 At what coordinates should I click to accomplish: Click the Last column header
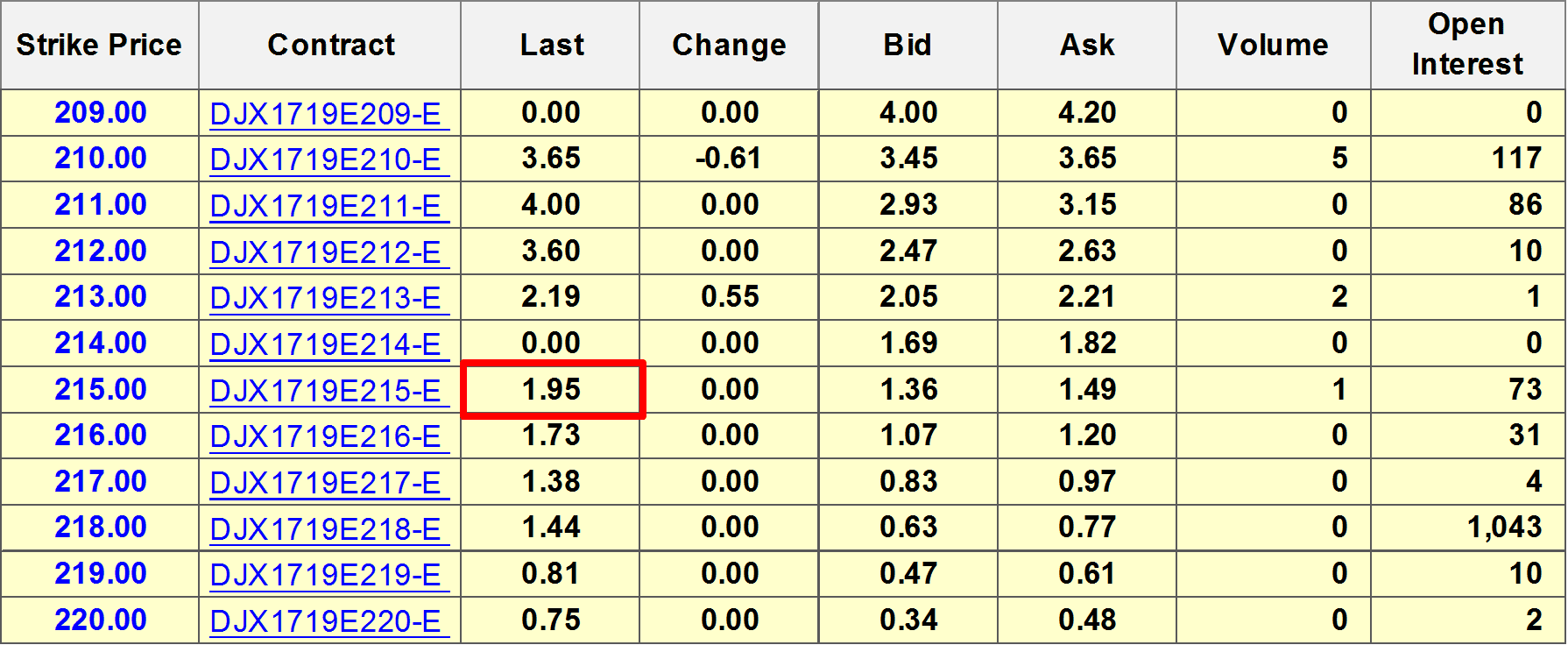[551, 45]
